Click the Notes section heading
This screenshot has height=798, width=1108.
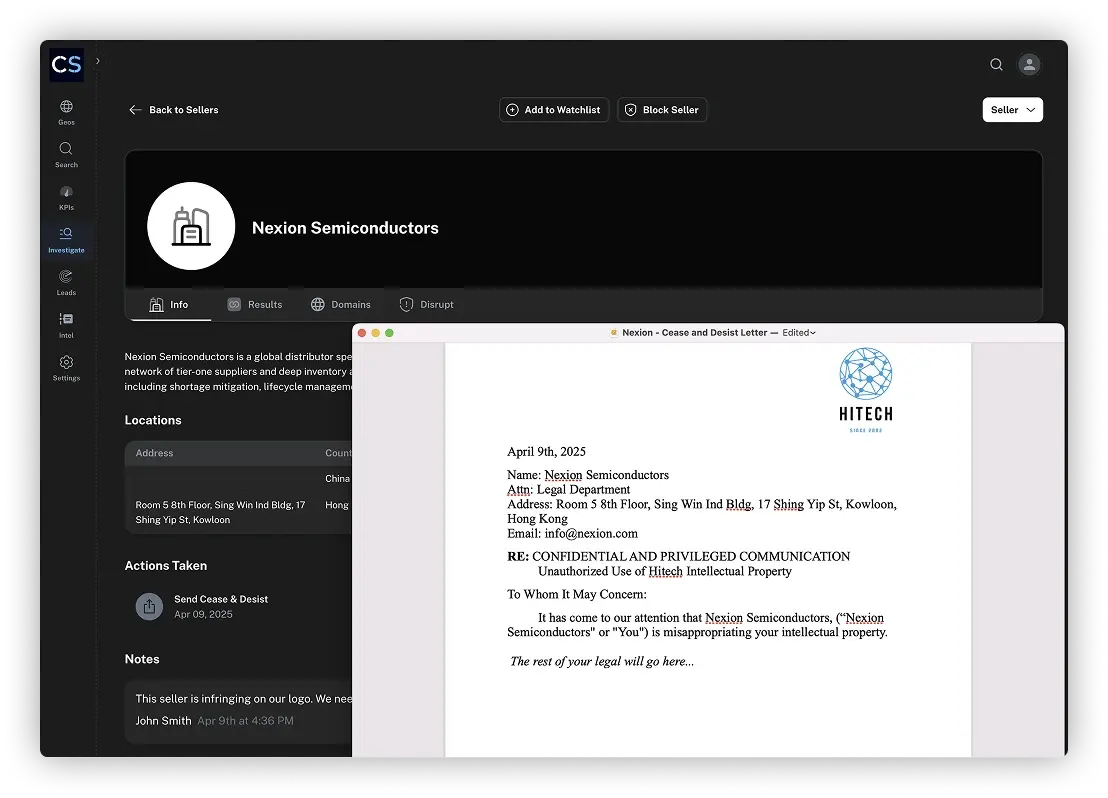coord(142,659)
